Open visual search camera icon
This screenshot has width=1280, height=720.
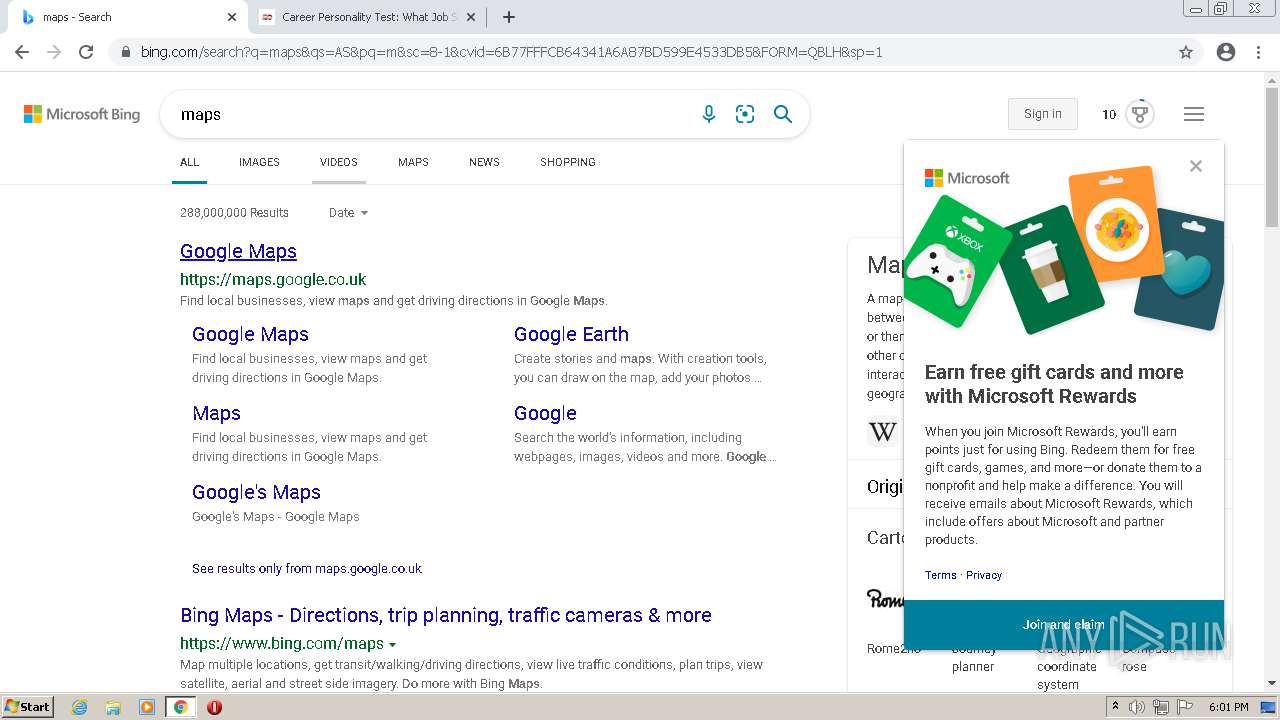[745, 114]
